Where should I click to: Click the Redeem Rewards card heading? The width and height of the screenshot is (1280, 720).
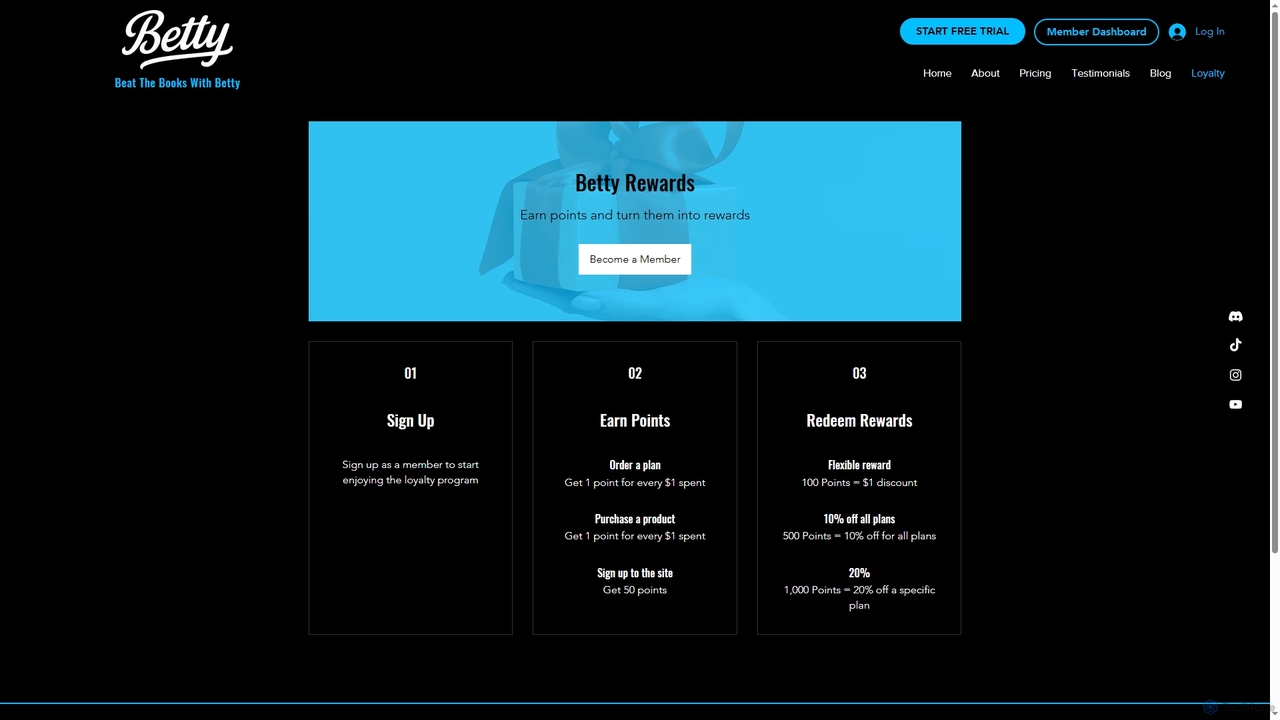(x=859, y=420)
